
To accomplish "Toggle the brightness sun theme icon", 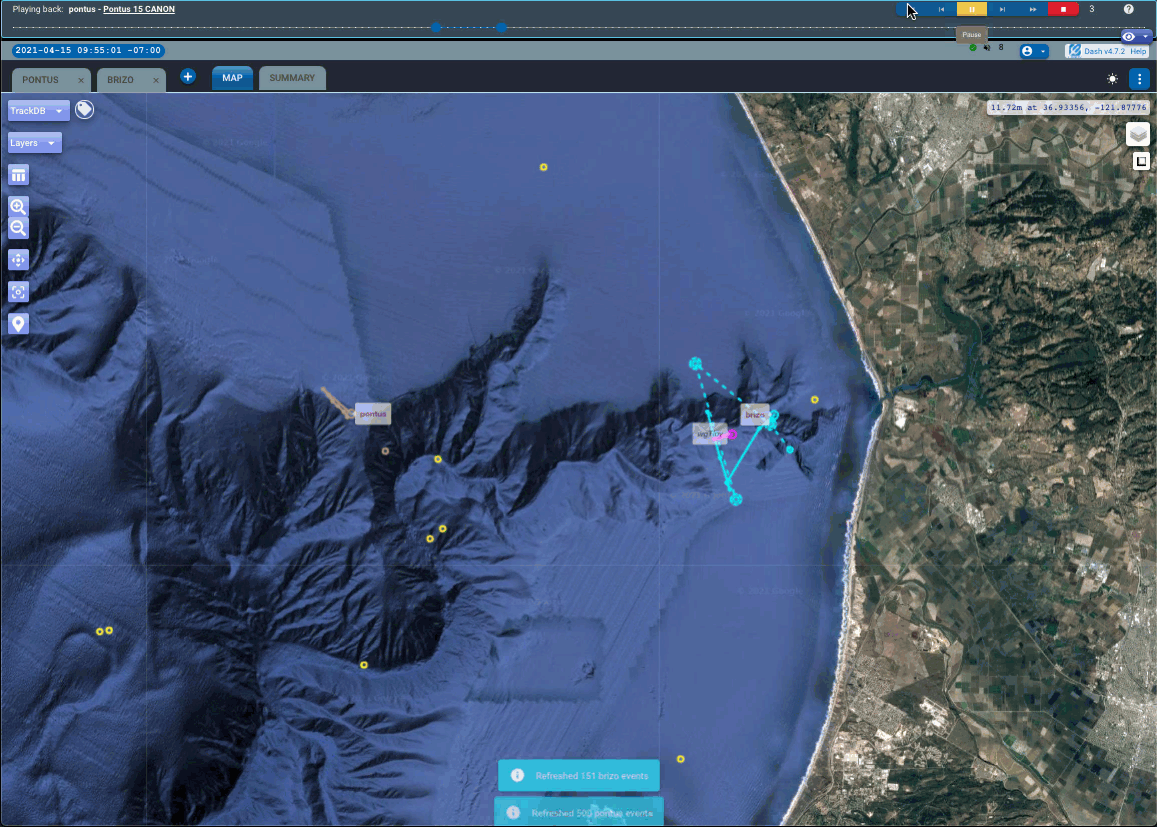I will point(1112,79).
